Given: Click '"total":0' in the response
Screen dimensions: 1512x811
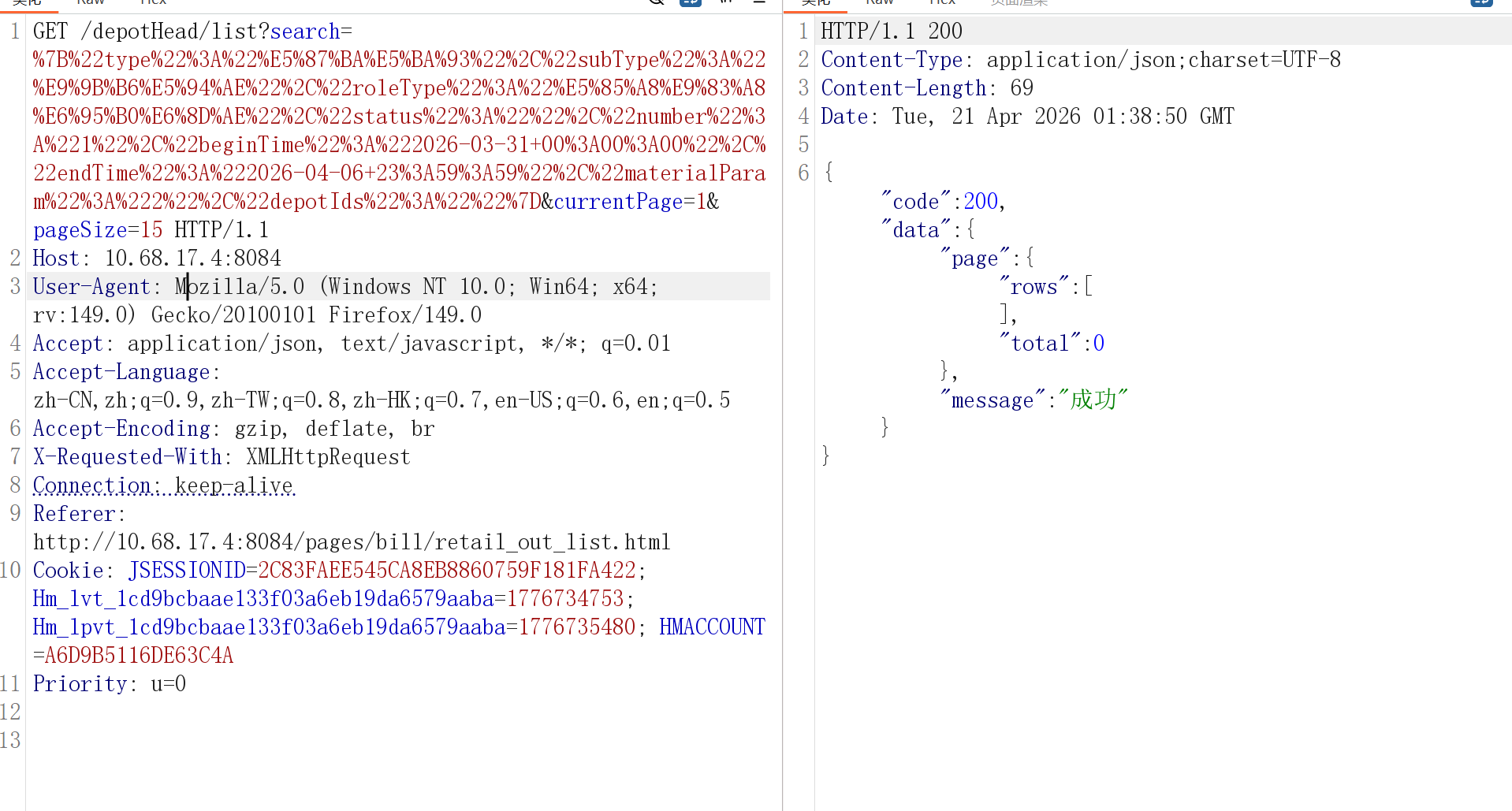Looking at the screenshot, I should click(1052, 344).
